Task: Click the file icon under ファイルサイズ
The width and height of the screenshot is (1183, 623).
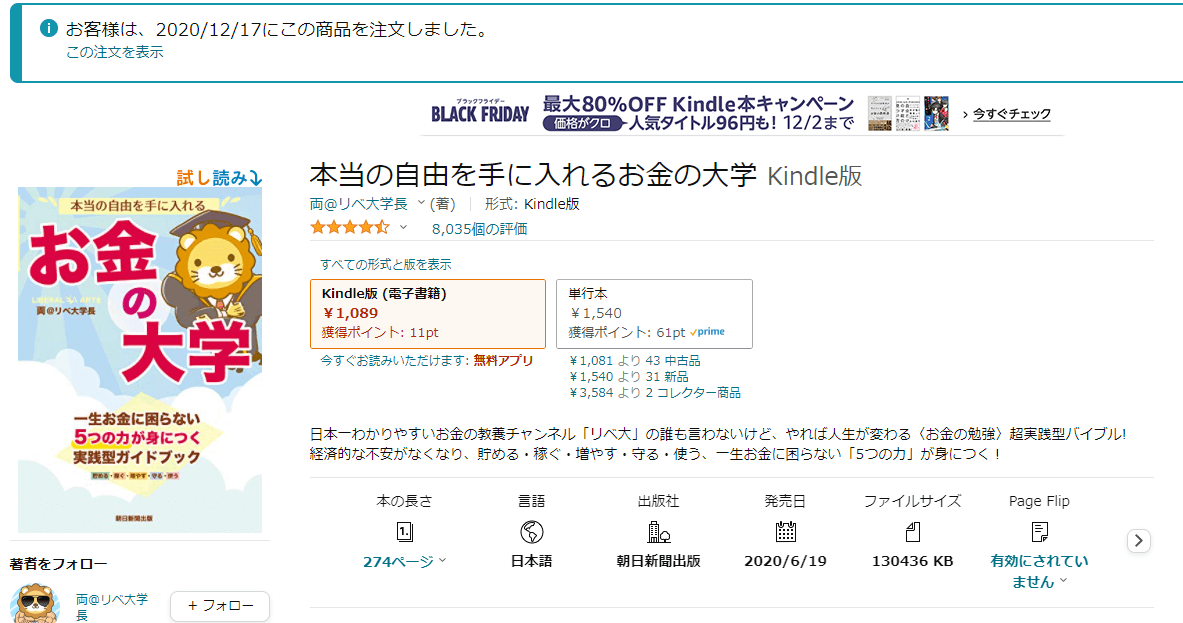Action: (913, 532)
